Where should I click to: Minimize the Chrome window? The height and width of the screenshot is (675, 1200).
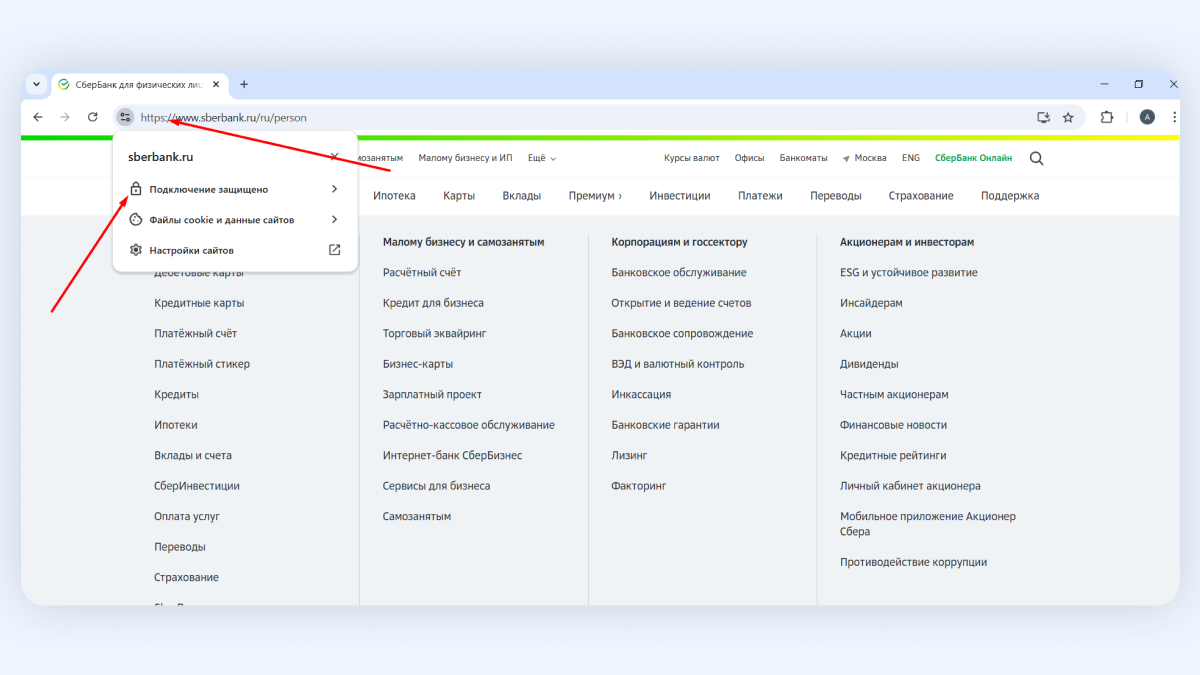click(1105, 84)
